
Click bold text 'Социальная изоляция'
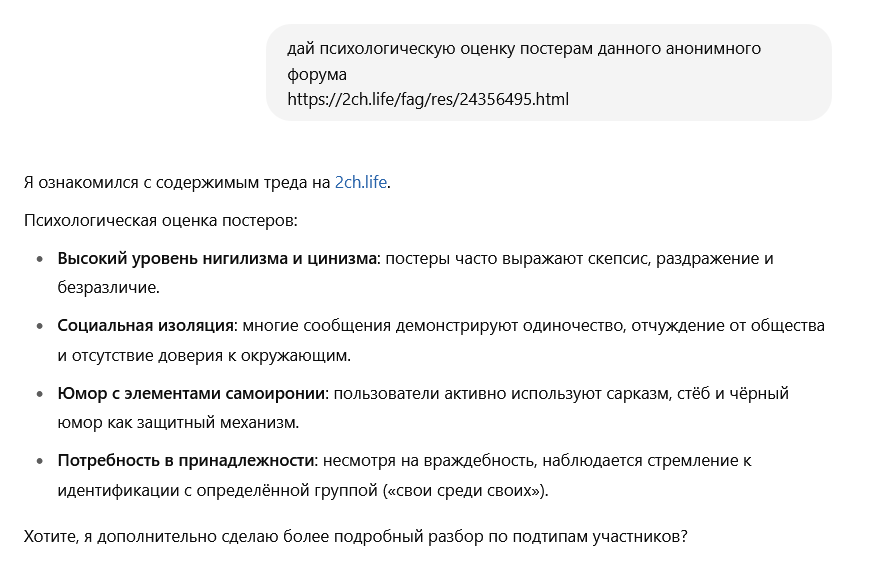click(145, 325)
